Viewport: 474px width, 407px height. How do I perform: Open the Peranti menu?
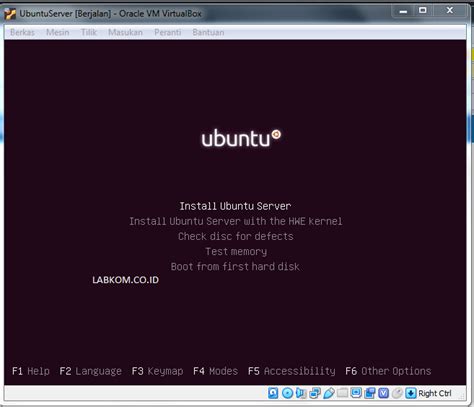tap(168, 32)
